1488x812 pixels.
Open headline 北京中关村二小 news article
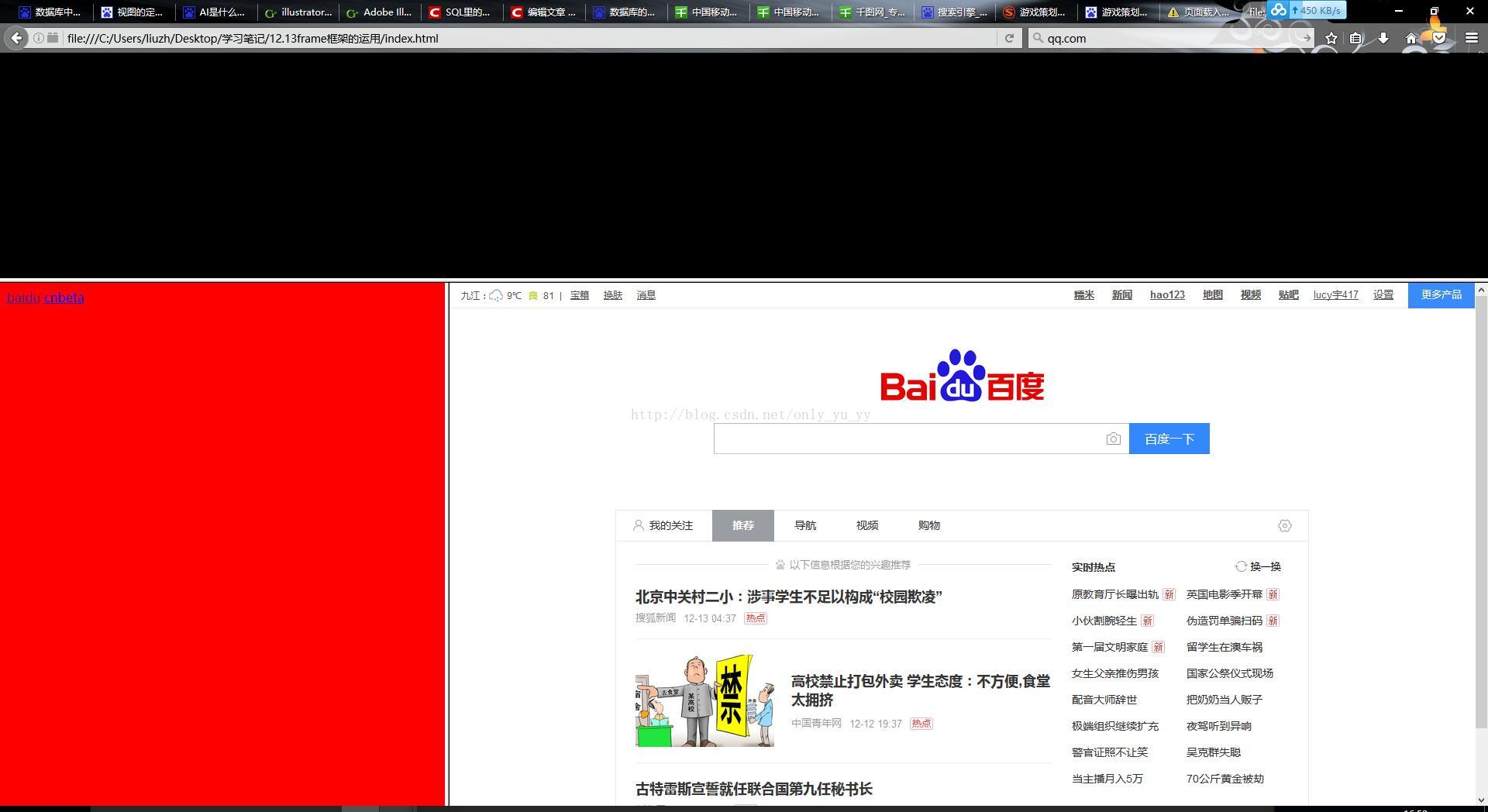pyautogui.click(x=788, y=597)
